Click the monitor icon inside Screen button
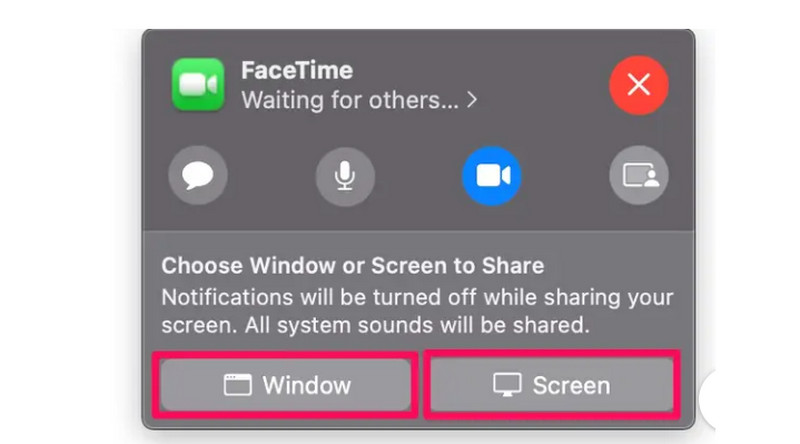800x444 pixels. point(507,385)
